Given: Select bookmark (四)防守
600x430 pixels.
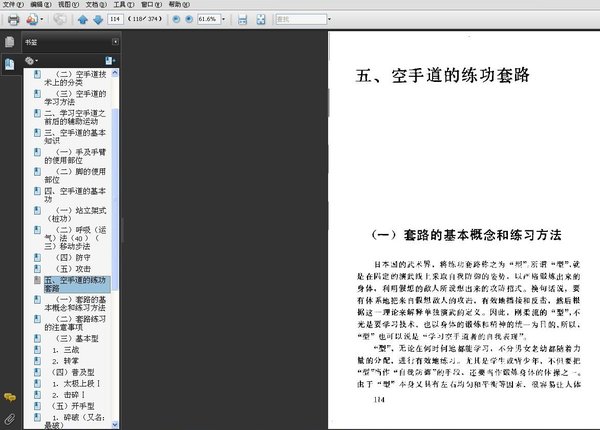Looking at the screenshot, I should tap(73, 257).
